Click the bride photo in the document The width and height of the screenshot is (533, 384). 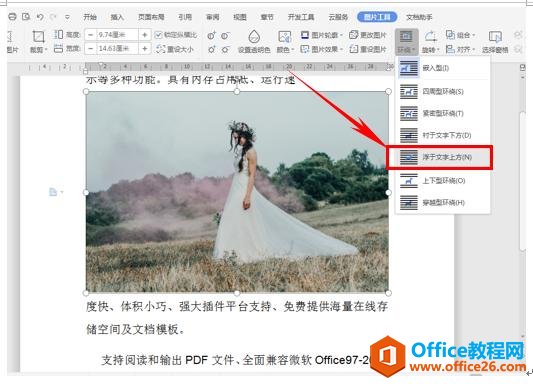(x=237, y=192)
